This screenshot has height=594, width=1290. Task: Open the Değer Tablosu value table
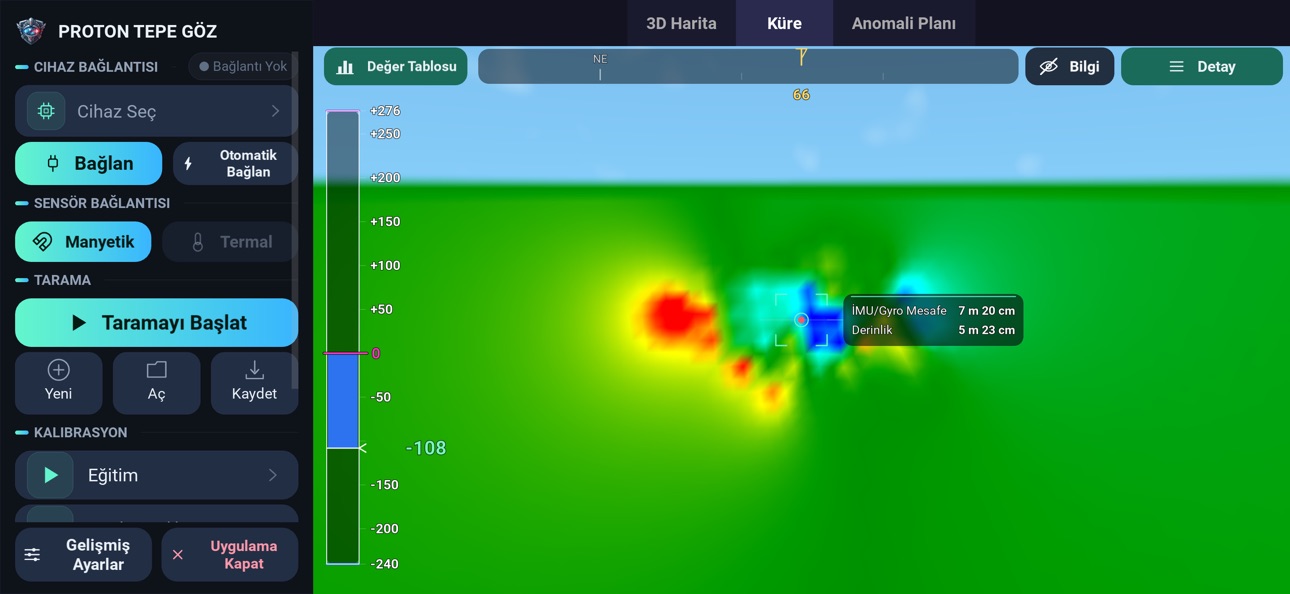point(396,66)
